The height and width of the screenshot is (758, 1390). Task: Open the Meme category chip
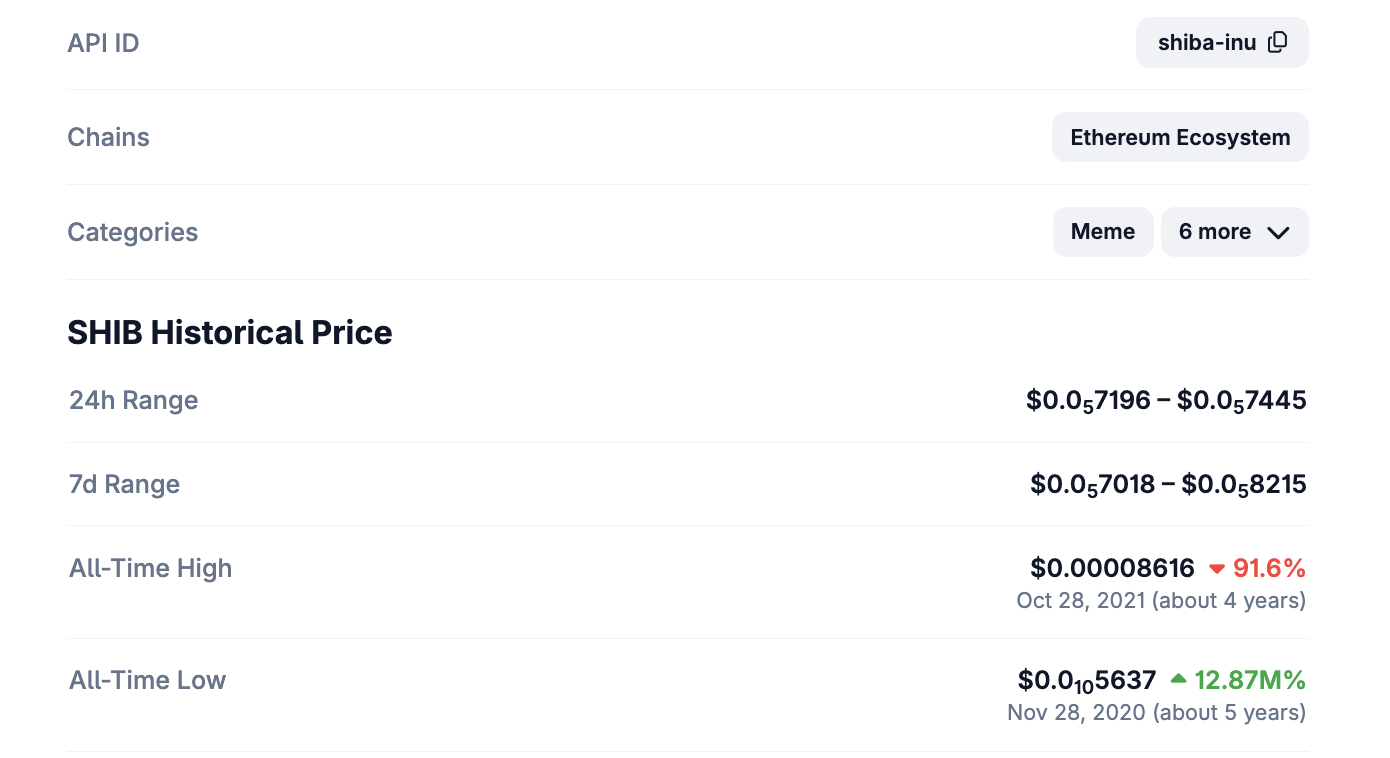[x=1102, y=232]
